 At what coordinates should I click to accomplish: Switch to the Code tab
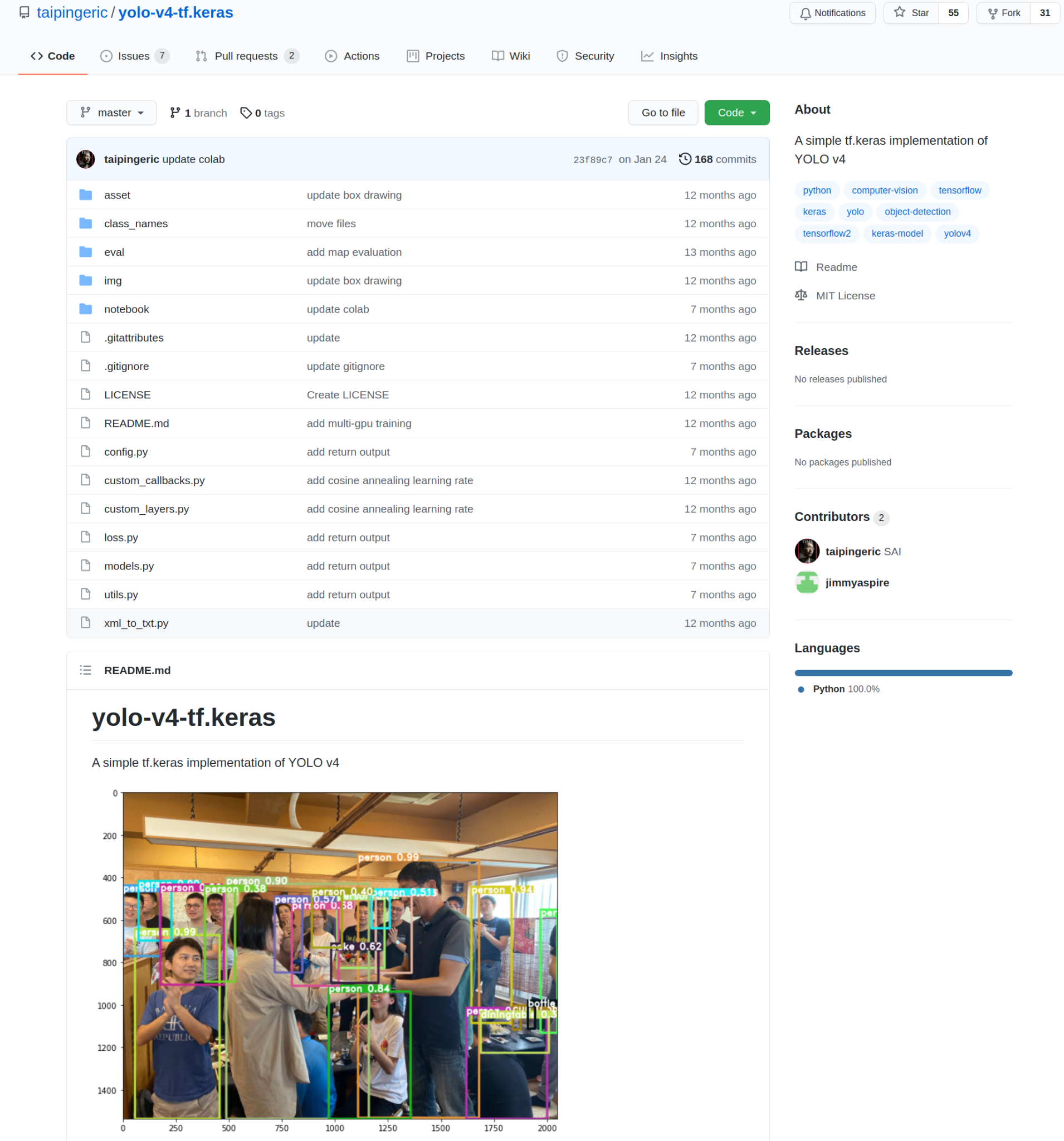[x=53, y=56]
